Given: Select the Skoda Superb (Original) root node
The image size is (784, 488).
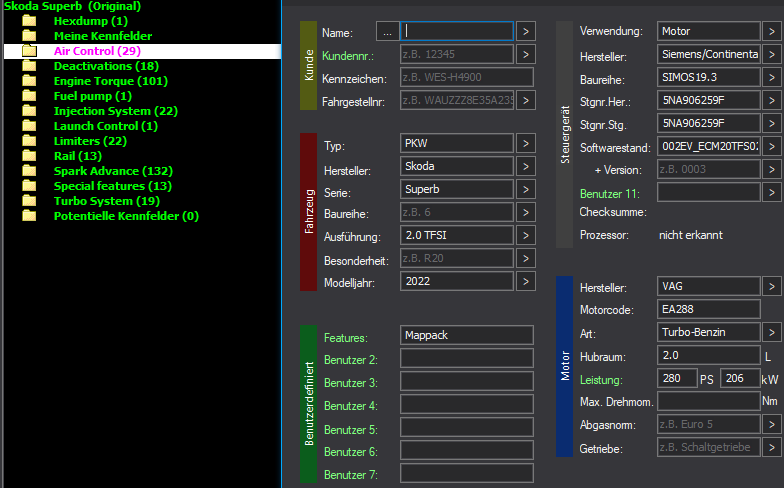Looking at the screenshot, I should tap(72, 6).
